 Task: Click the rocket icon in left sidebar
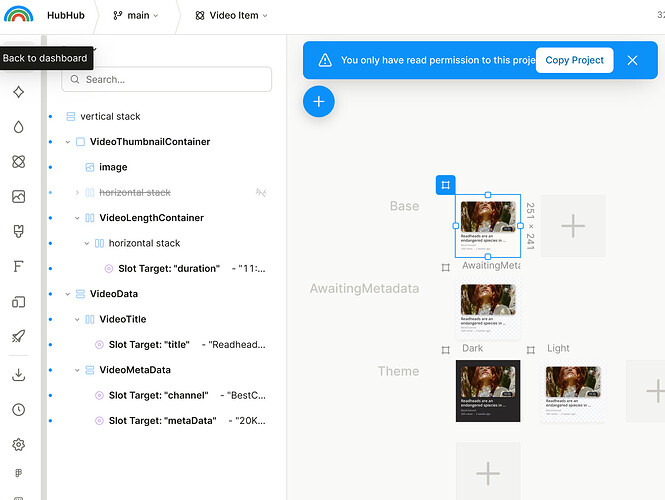coord(18,336)
